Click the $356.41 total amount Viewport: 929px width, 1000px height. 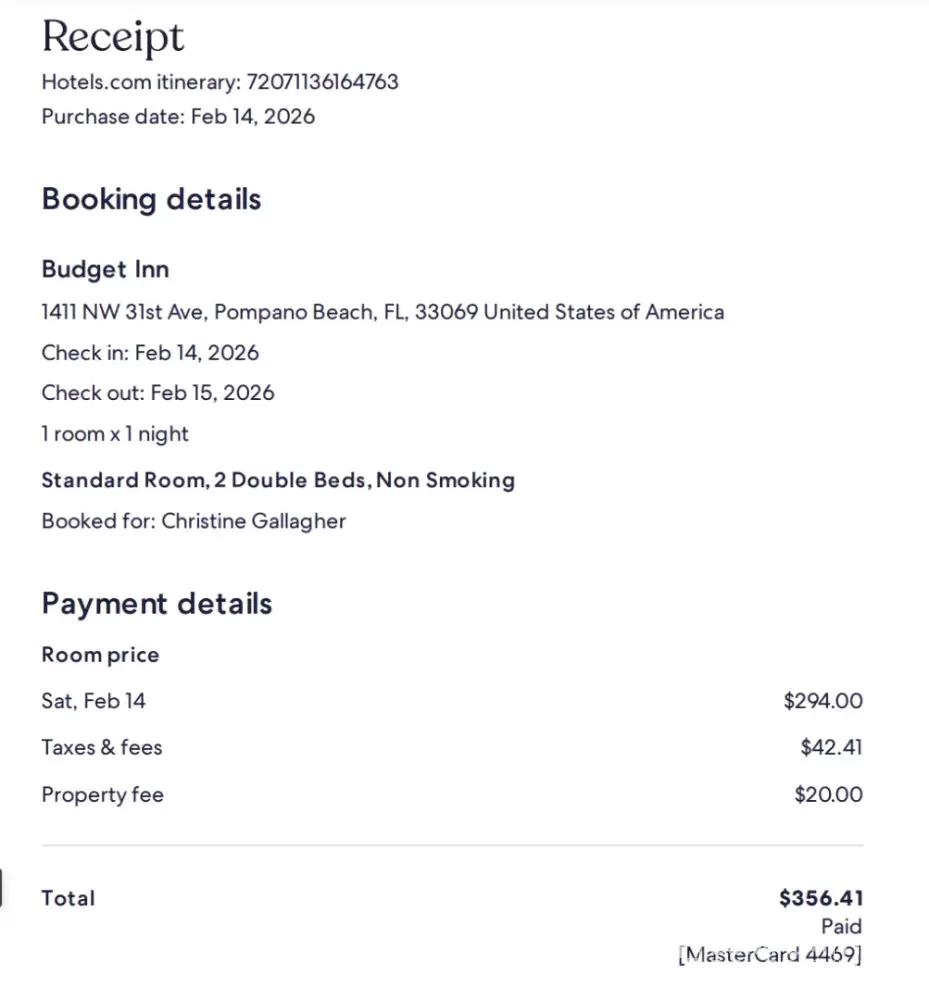click(x=821, y=898)
